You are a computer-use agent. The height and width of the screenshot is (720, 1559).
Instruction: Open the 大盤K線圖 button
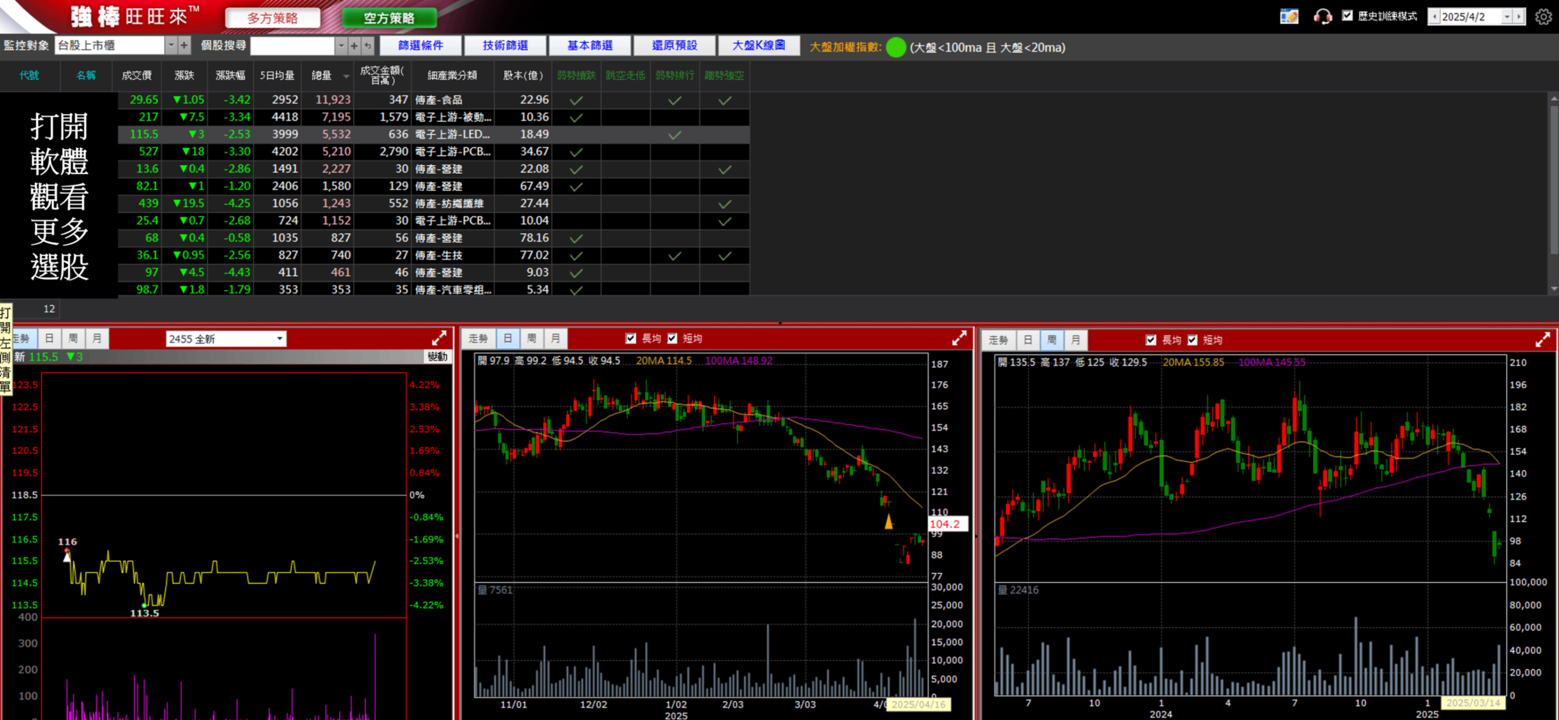(759, 46)
